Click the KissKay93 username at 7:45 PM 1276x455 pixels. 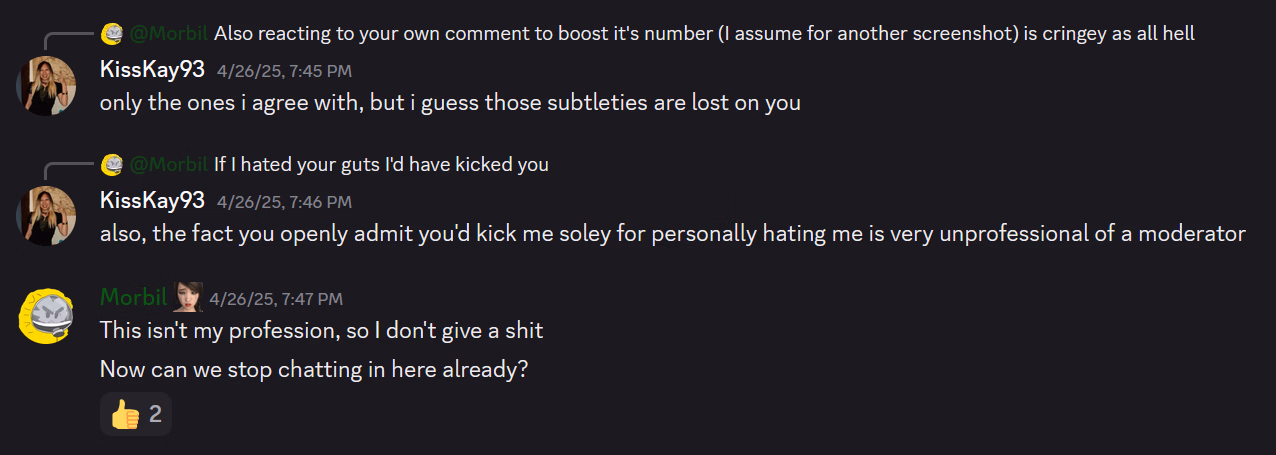152,70
